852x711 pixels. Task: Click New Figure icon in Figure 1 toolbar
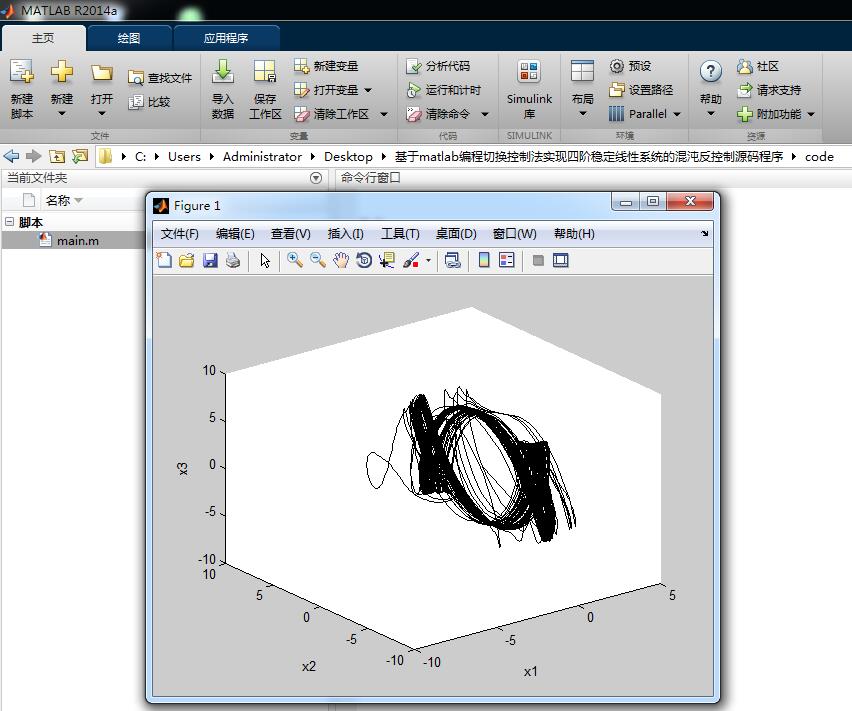click(x=164, y=260)
